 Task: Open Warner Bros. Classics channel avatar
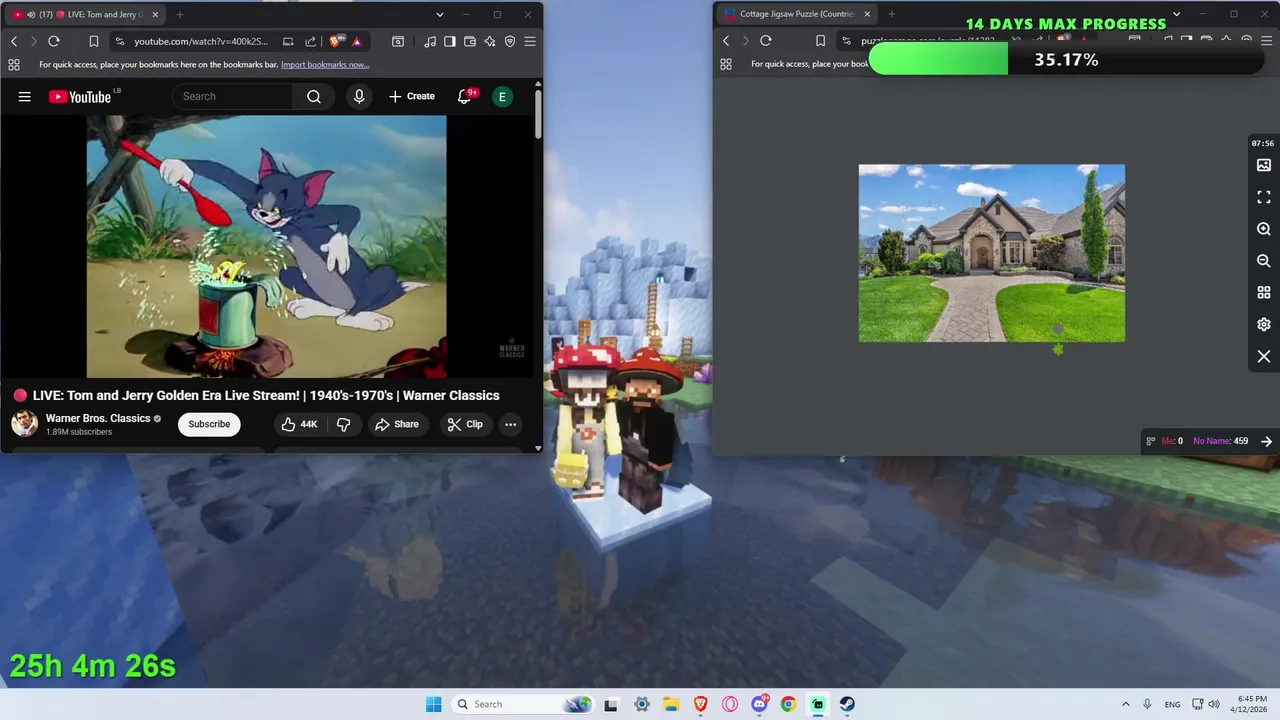[25, 424]
